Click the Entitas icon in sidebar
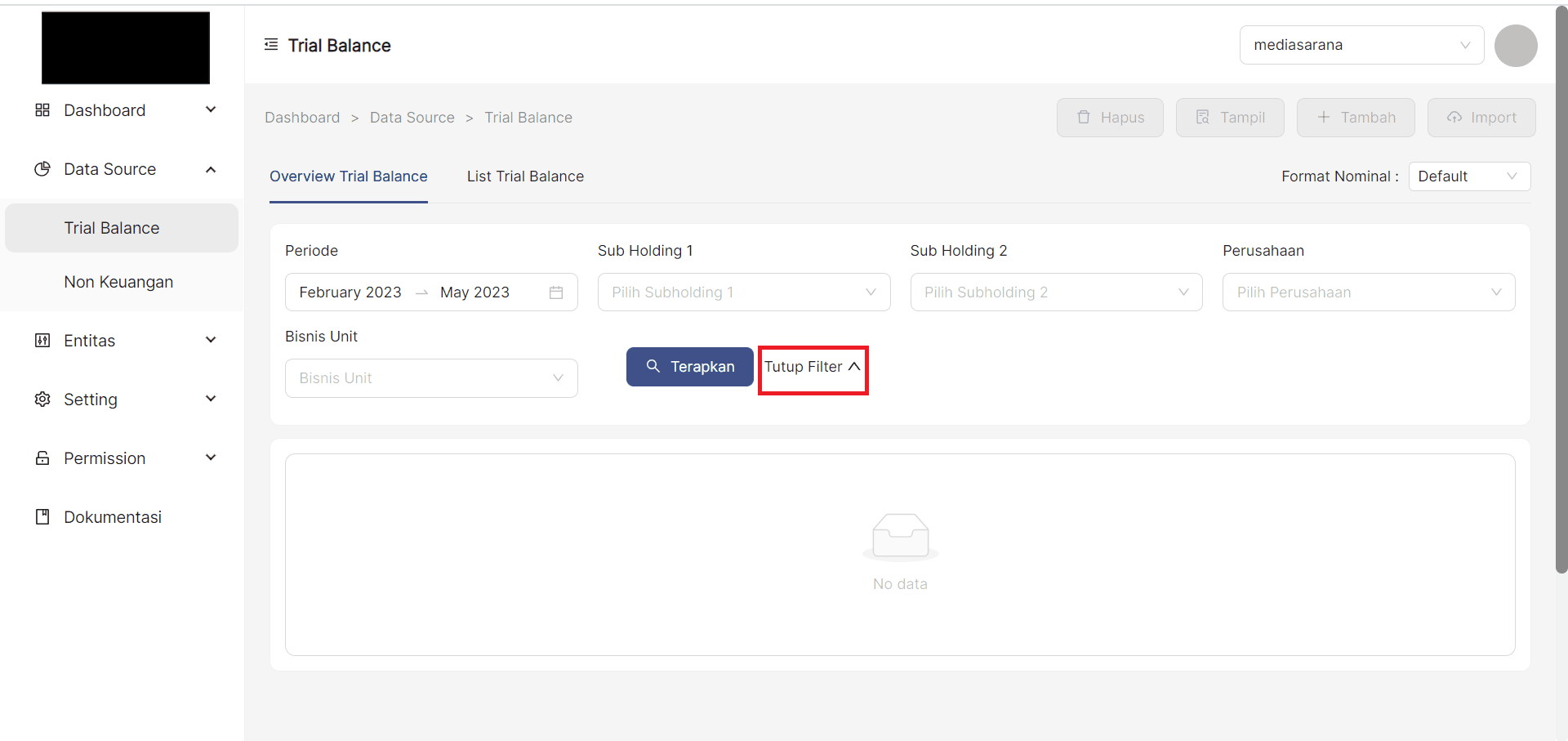Screen dimensions: 1568x741 click(42, 341)
